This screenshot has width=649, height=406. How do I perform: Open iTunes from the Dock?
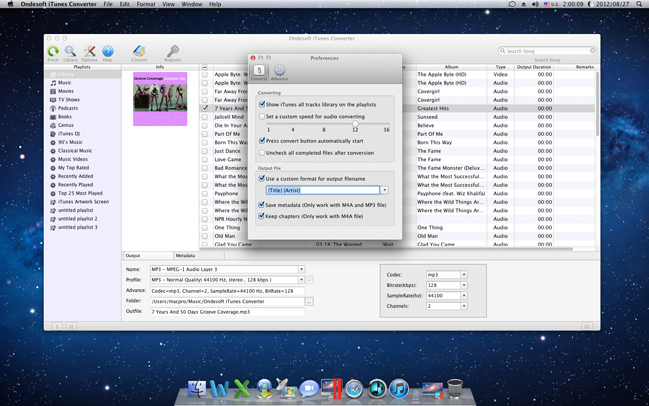399,389
